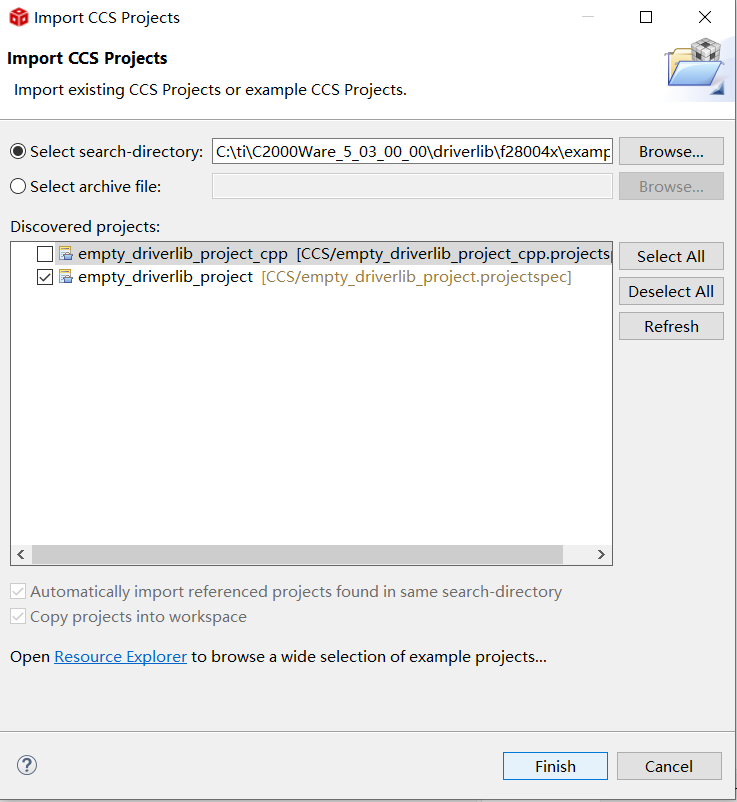The height and width of the screenshot is (802, 737).
Task: Click the CCS cube icon in title bar
Action: click(x=18, y=17)
